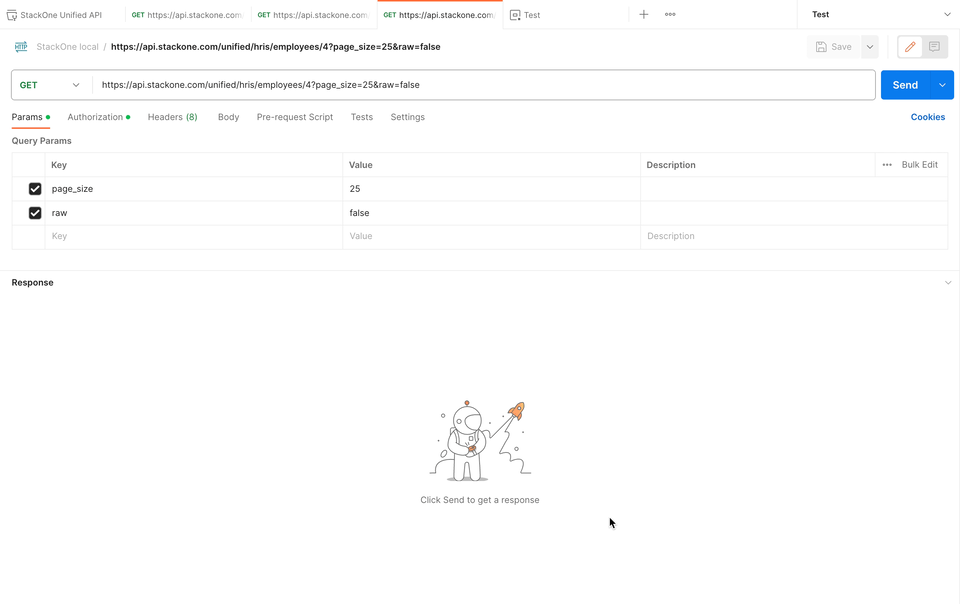Click the Cookies link
960x604 pixels.
click(928, 117)
